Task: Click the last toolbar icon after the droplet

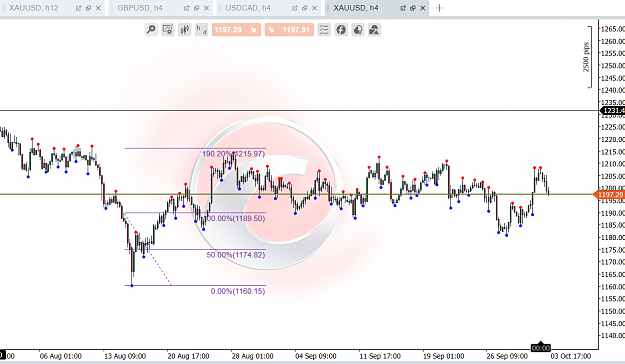Action: click(x=374, y=30)
